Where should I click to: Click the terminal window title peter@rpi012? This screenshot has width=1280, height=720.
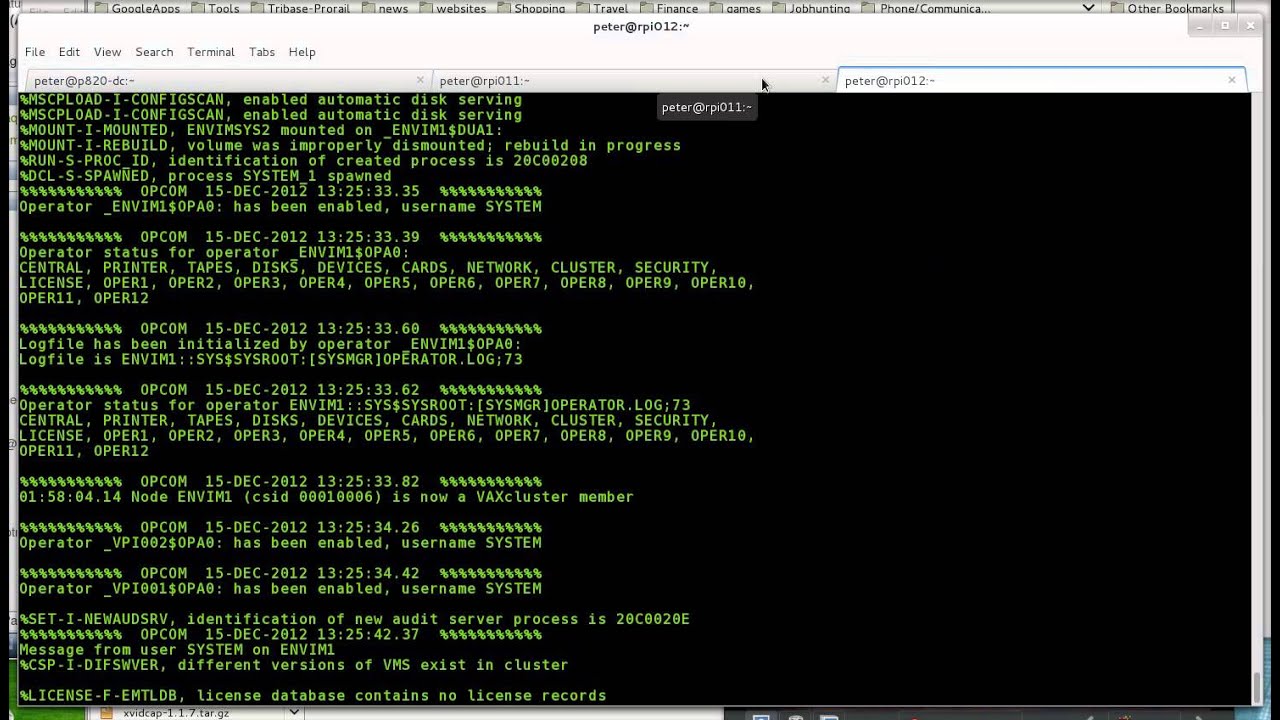point(641,27)
